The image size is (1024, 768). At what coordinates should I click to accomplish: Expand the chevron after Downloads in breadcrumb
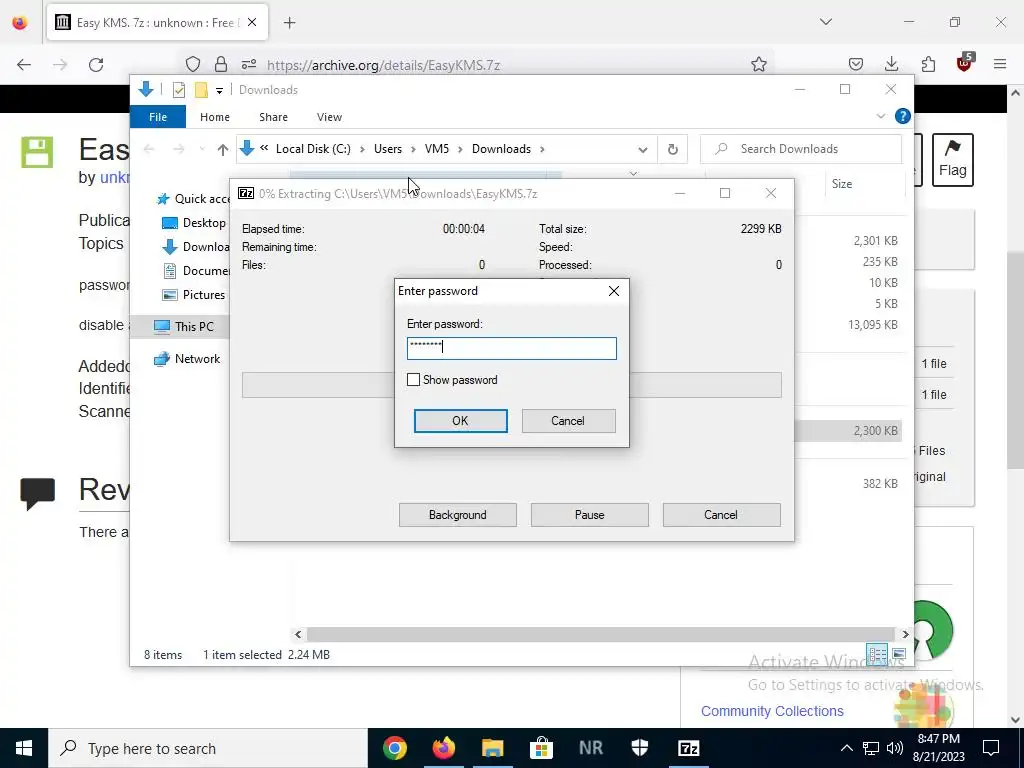click(541, 149)
